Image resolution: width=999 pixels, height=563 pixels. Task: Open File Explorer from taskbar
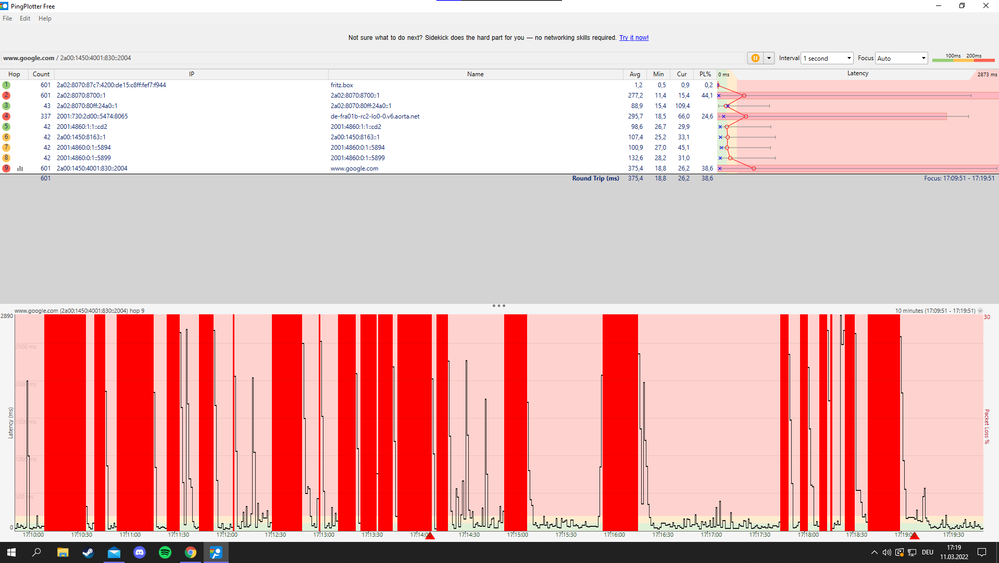pos(62,552)
